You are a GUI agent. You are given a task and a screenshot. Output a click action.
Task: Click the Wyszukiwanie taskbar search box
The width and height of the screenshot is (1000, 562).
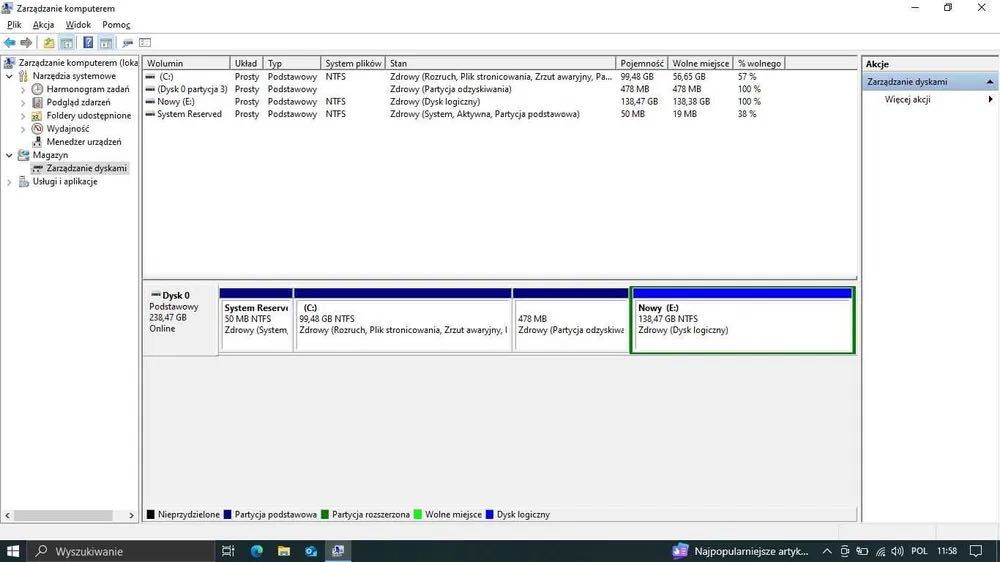pos(121,551)
